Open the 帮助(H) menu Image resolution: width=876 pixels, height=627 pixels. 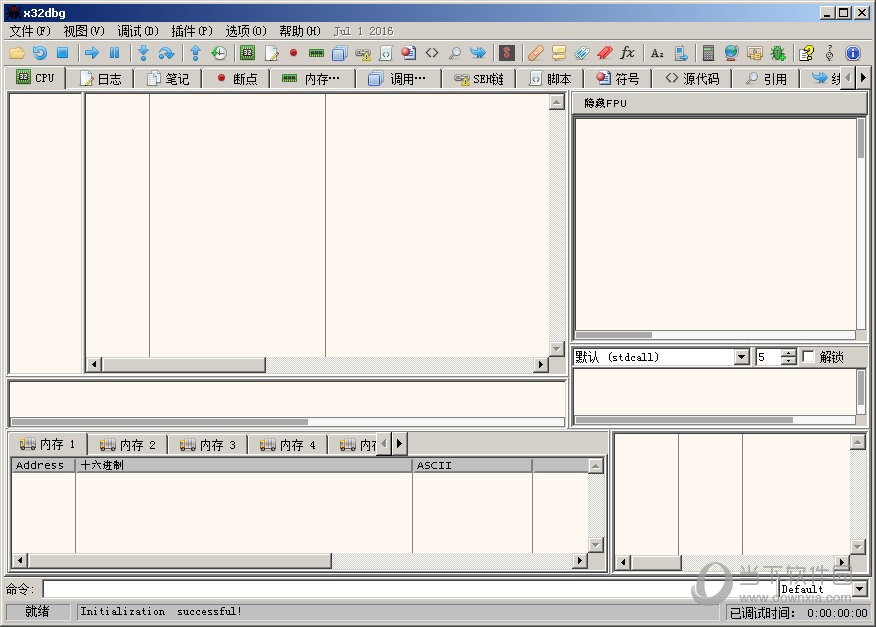click(x=300, y=31)
